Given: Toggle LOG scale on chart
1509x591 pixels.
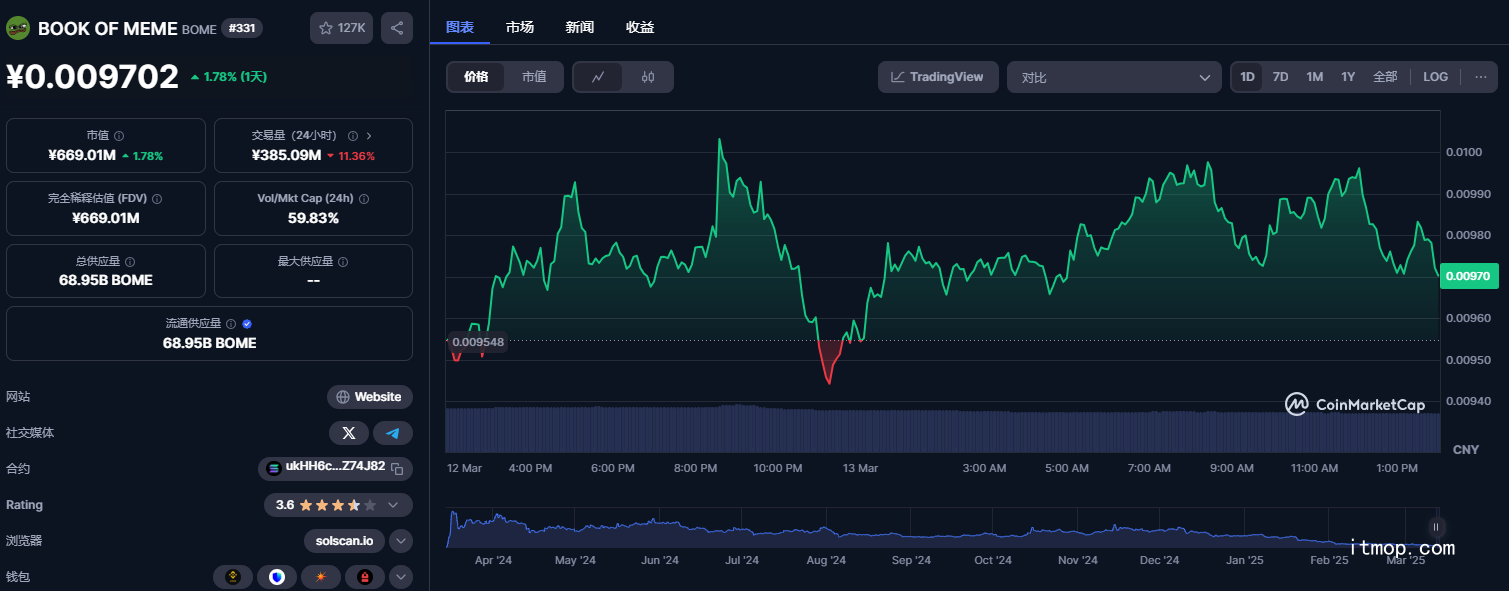Looking at the screenshot, I should [1435, 77].
